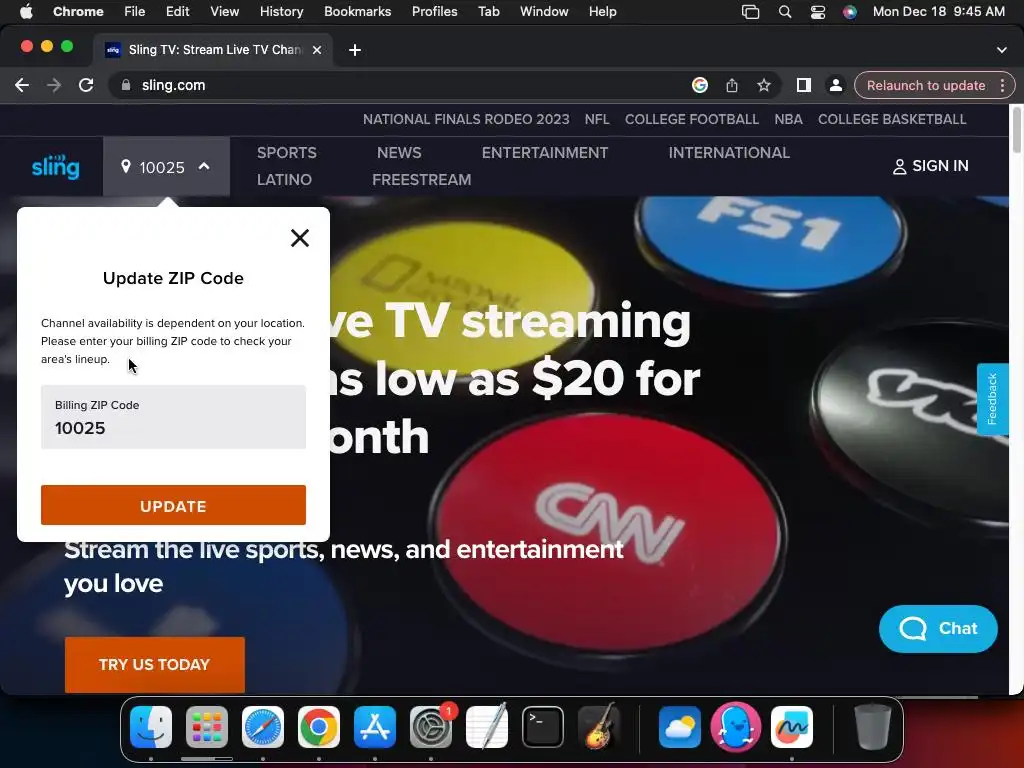
Task: Open the COLLEGE BASKETBALL link
Action: (x=892, y=120)
